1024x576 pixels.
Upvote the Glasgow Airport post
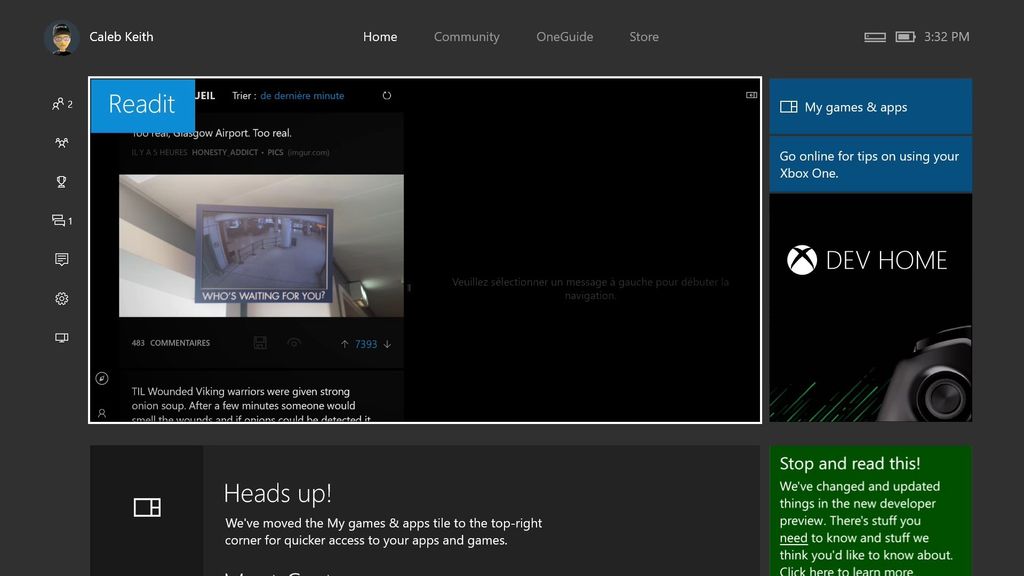point(345,343)
